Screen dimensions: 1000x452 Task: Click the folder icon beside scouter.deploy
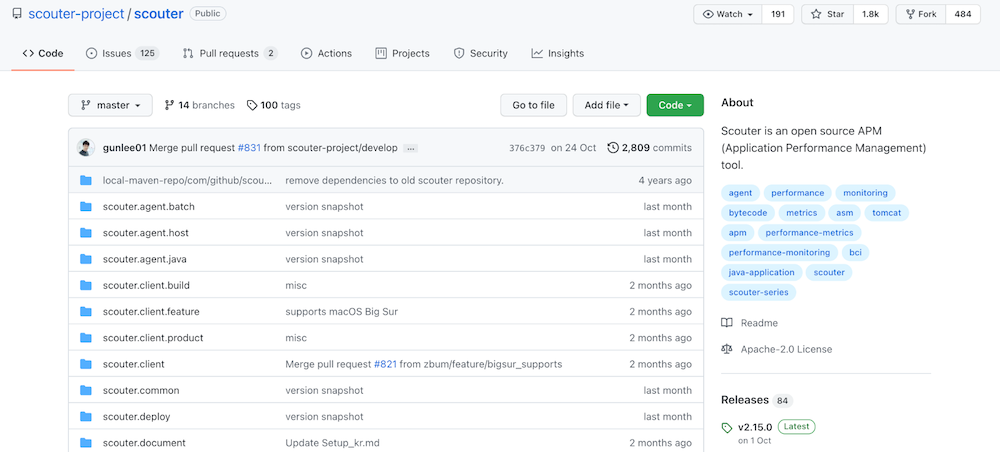pyautogui.click(x=85, y=417)
